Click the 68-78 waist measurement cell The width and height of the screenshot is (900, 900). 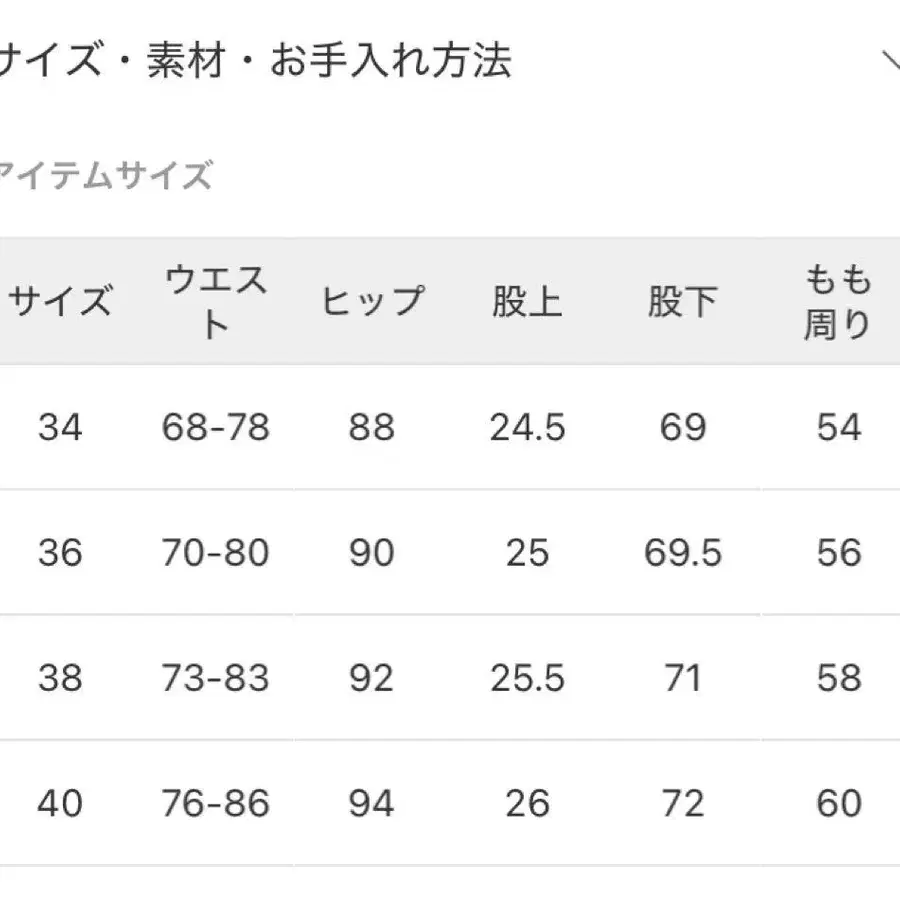coord(216,427)
